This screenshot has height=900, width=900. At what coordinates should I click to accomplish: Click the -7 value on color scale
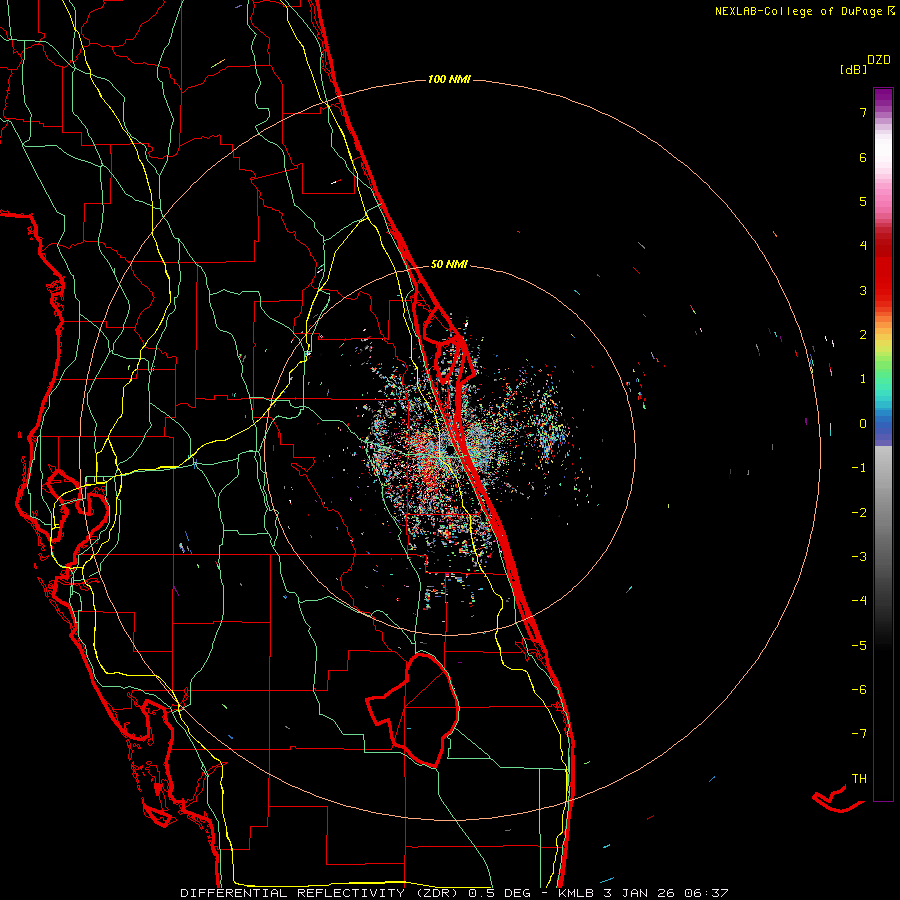coord(859,734)
